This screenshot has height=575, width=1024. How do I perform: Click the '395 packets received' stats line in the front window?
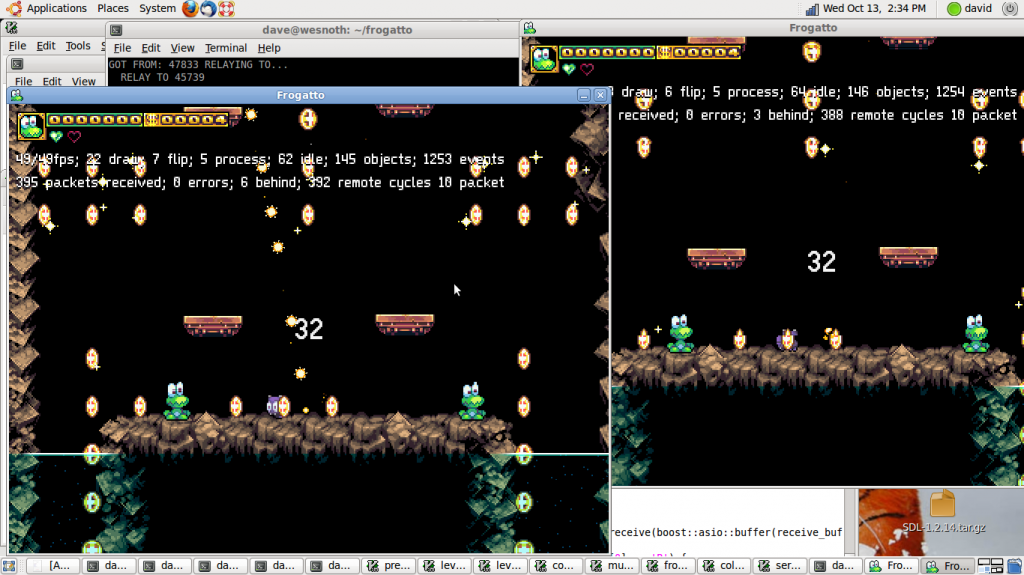260,183
